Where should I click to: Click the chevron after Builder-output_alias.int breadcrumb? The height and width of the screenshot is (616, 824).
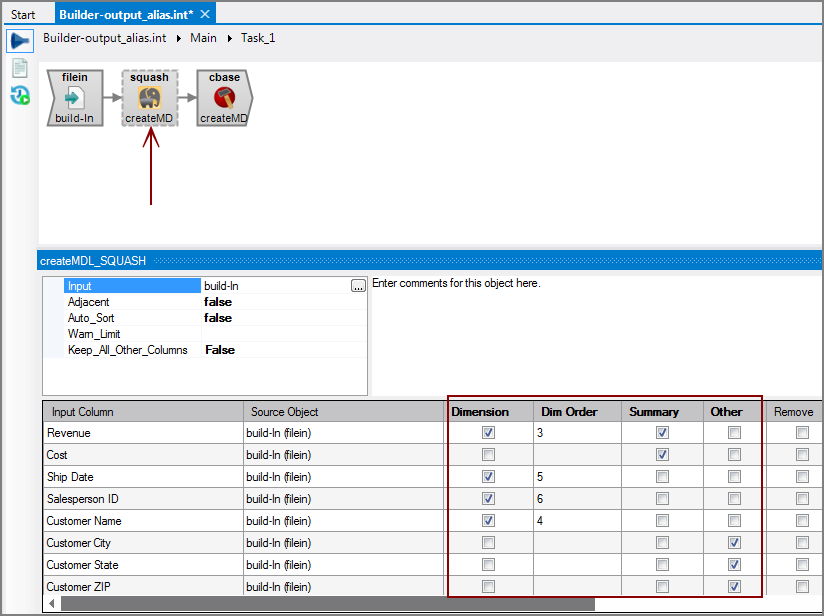(x=180, y=38)
